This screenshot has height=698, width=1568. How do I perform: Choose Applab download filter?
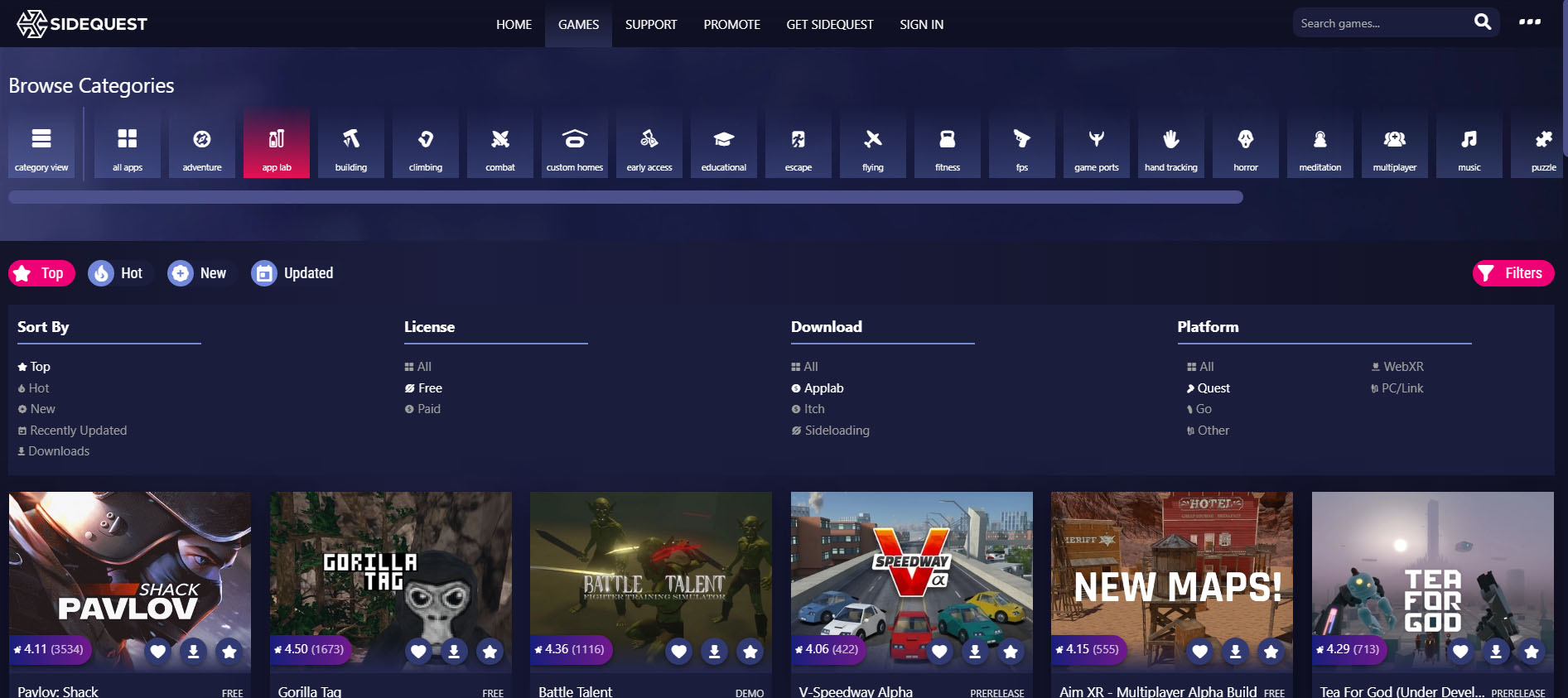tap(818, 388)
